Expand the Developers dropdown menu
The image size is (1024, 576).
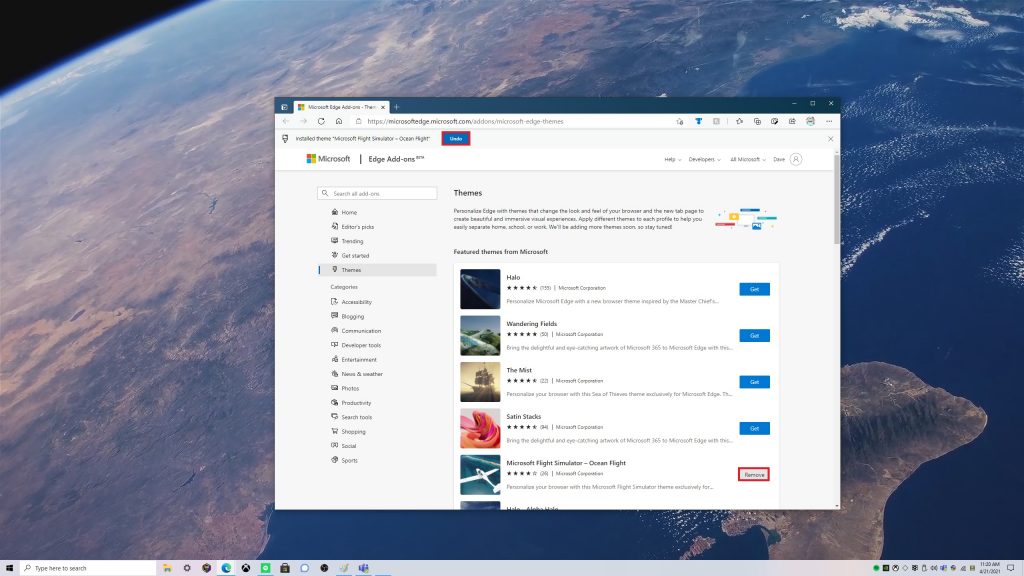705,159
